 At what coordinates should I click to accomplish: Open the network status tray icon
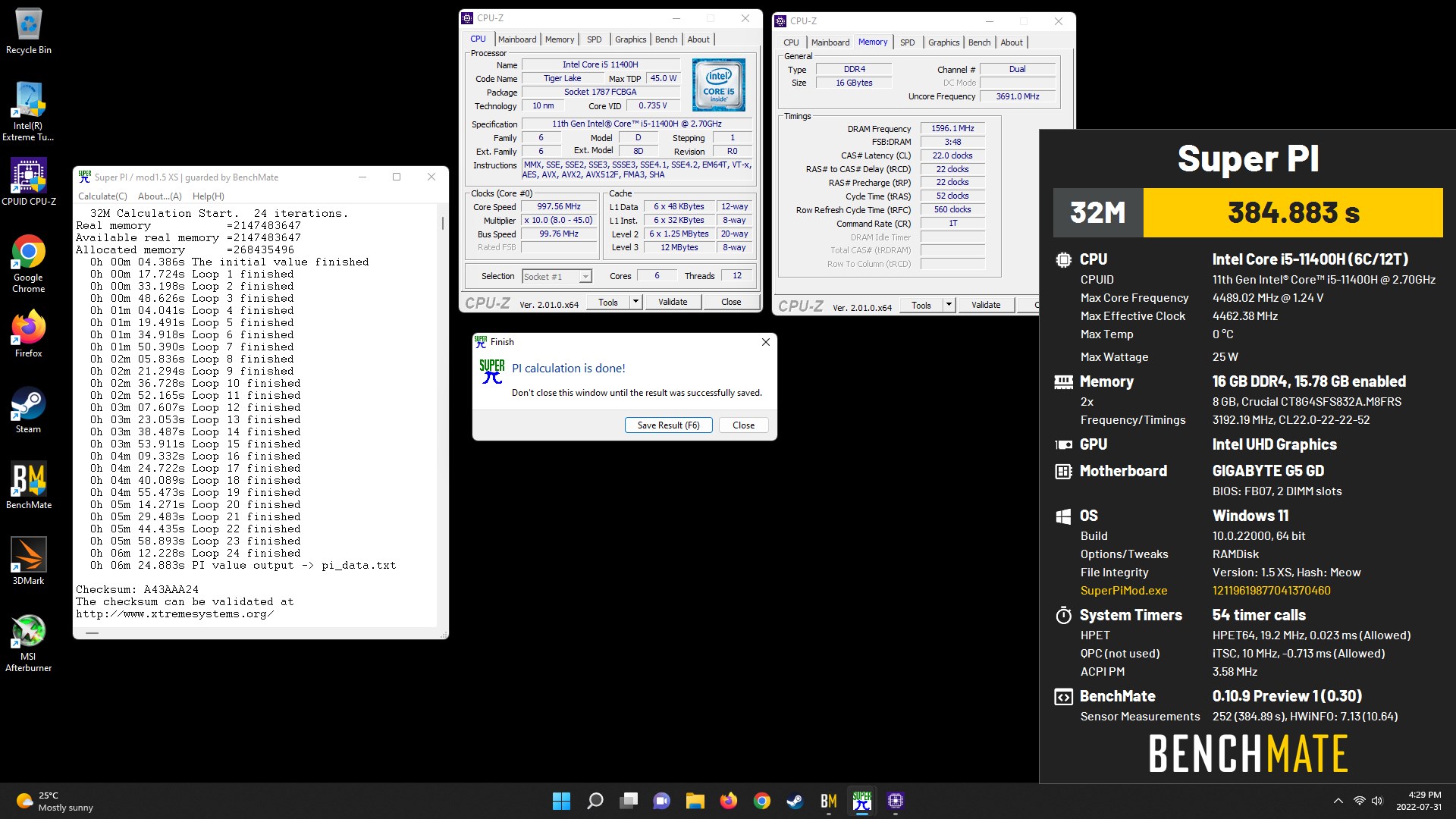pyautogui.click(x=1360, y=801)
